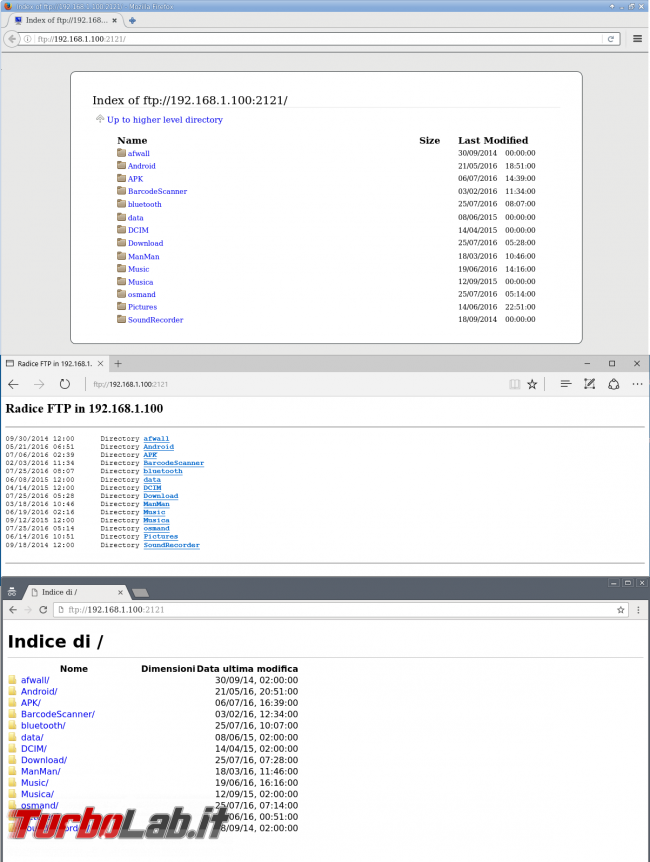Open BarcodeScanner folder in Firefox listing
Screen dimensions: 650x862
point(157,191)
